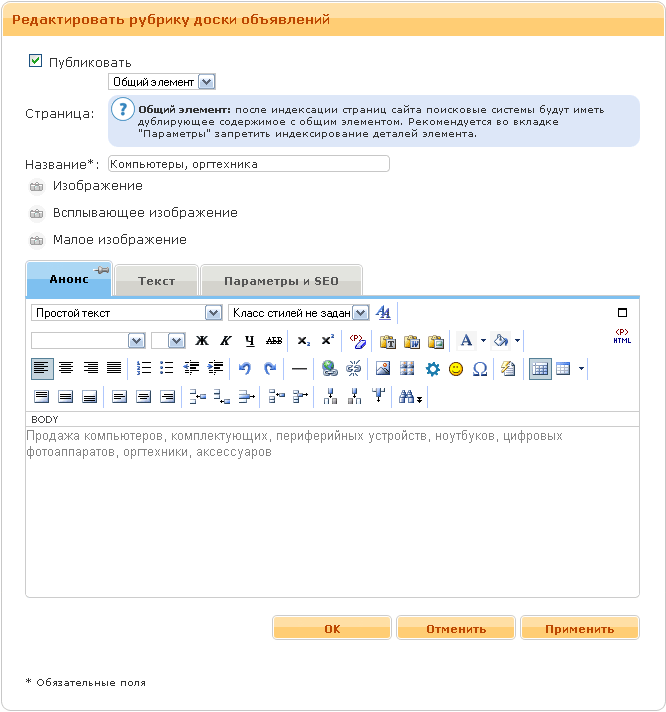
Task: Insert special character with Omega icon
Action: 480,369
